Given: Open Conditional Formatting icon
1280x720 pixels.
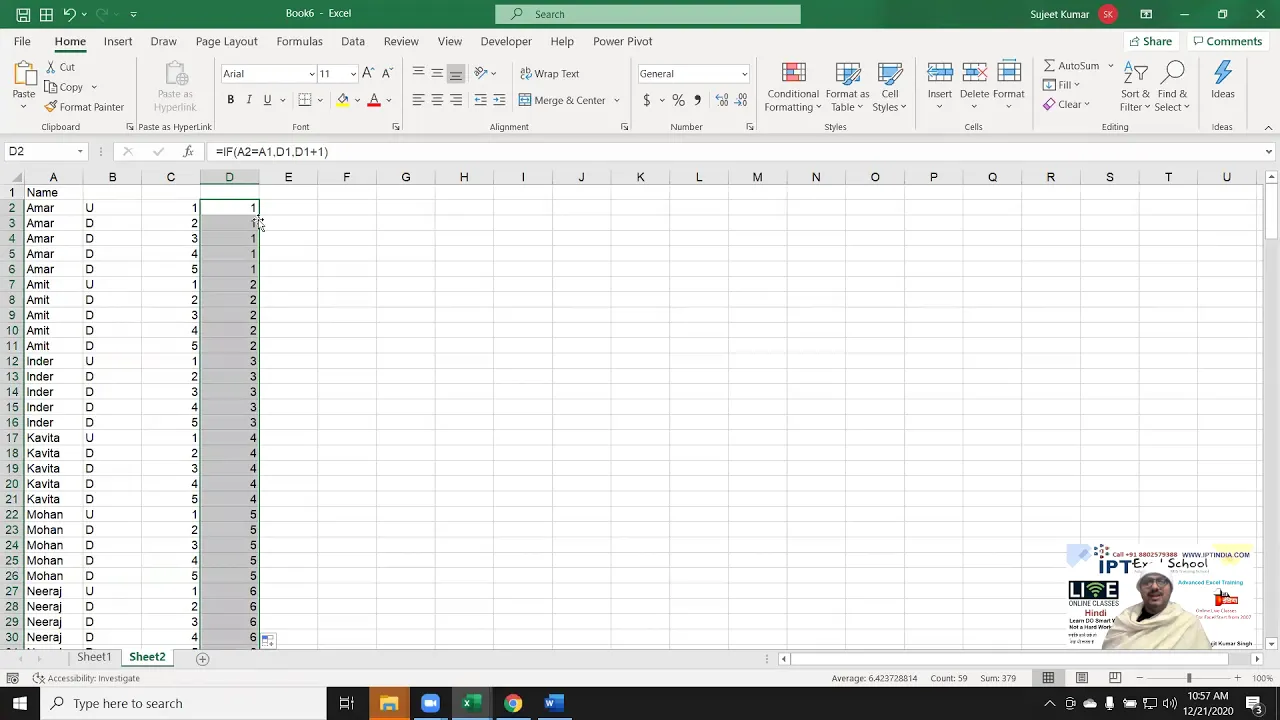Looking at the screenshot, I should pyautogui.click(x=794, y=73).
